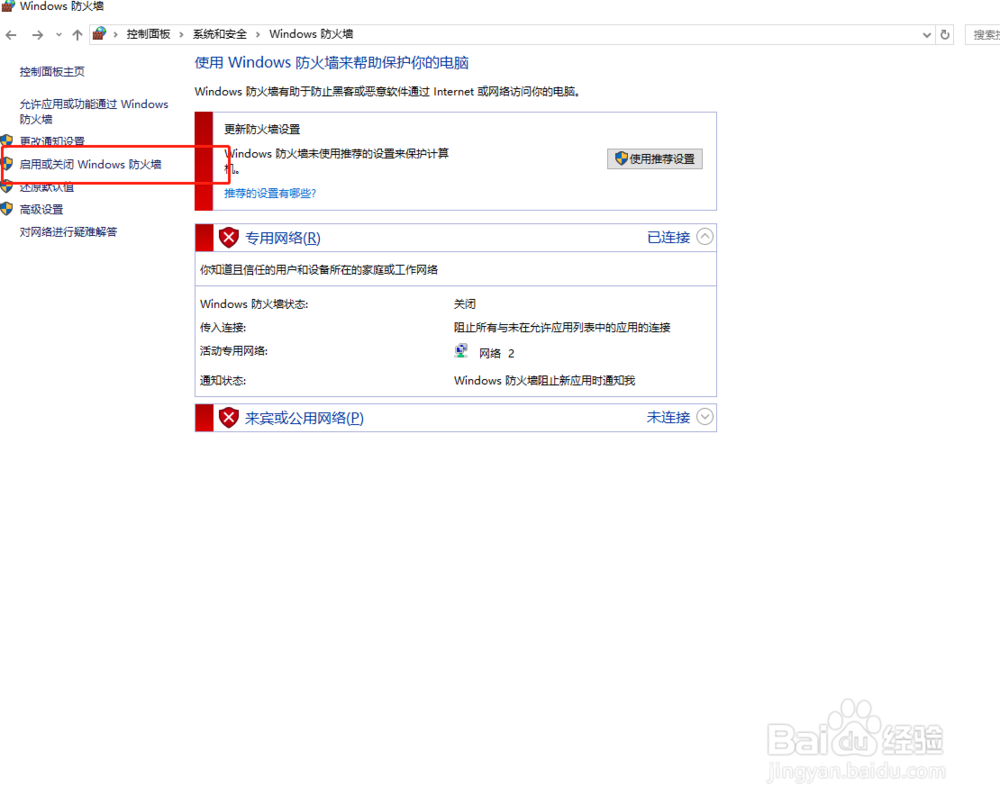Viewport: 1000px width, 805px height.
Task: Expand the 来宾或公用网络 section chevron
Action: [x=705, y=417]
